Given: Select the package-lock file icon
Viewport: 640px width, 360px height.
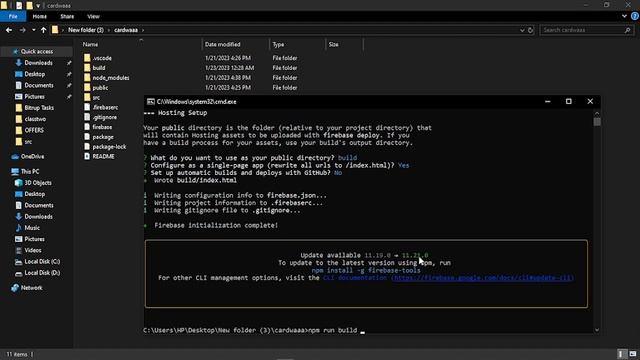Looking at the screenshot, I should tap(87, 147).
